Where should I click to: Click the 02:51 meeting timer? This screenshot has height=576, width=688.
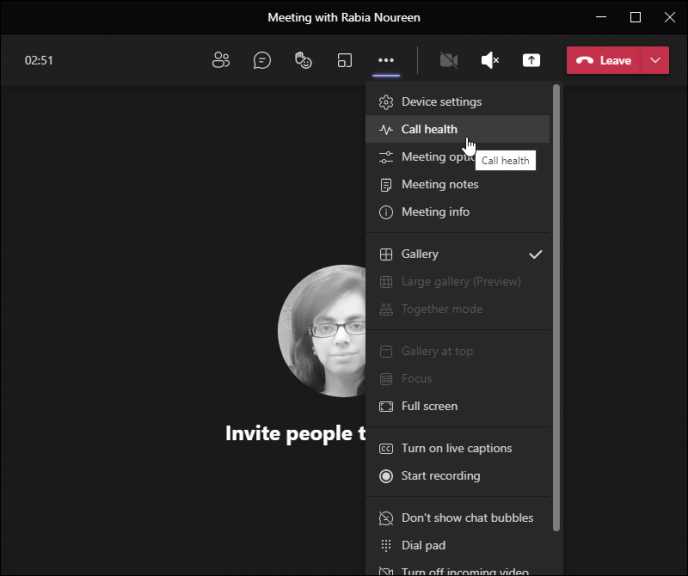[x=39, y=60]
